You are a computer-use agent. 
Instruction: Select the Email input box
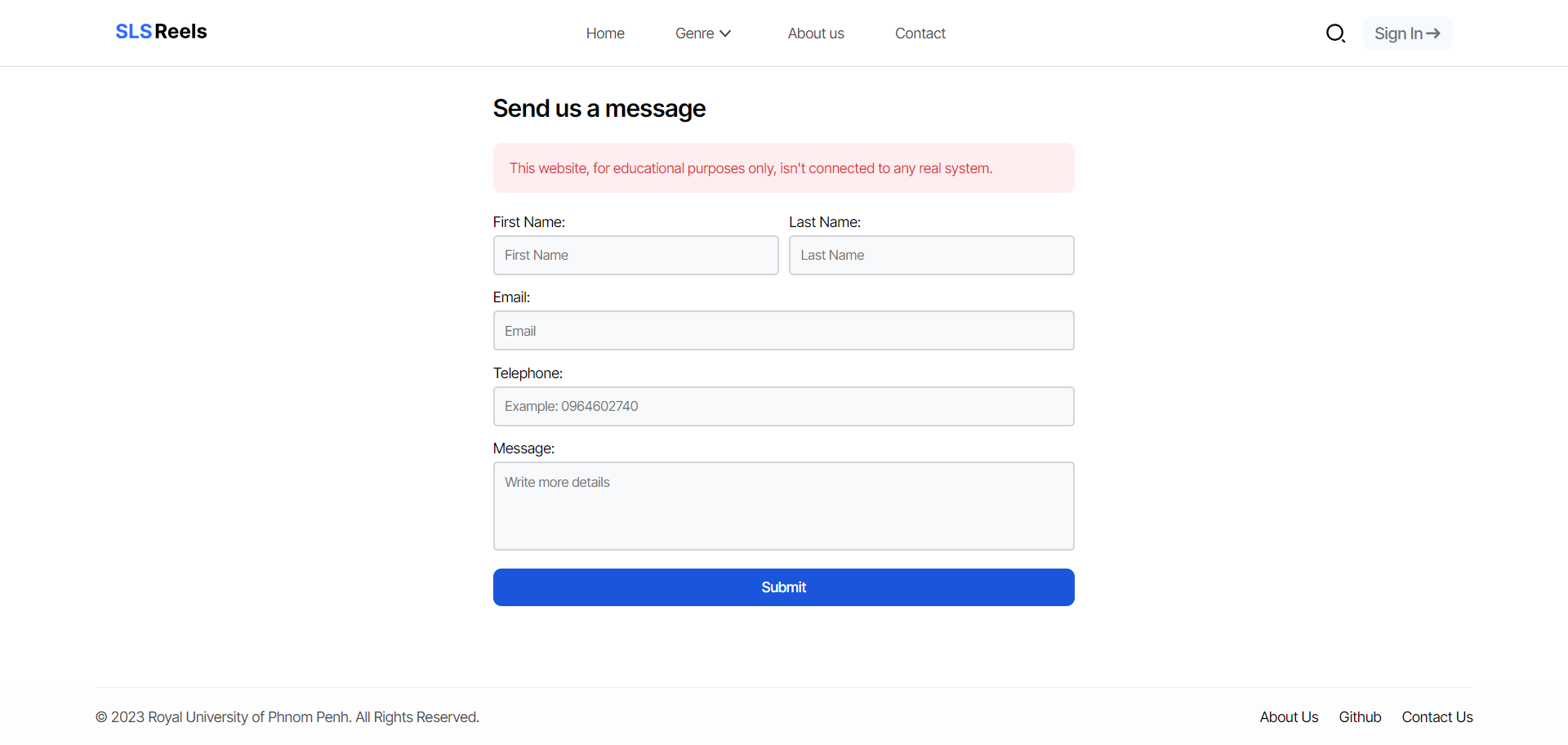783,331
